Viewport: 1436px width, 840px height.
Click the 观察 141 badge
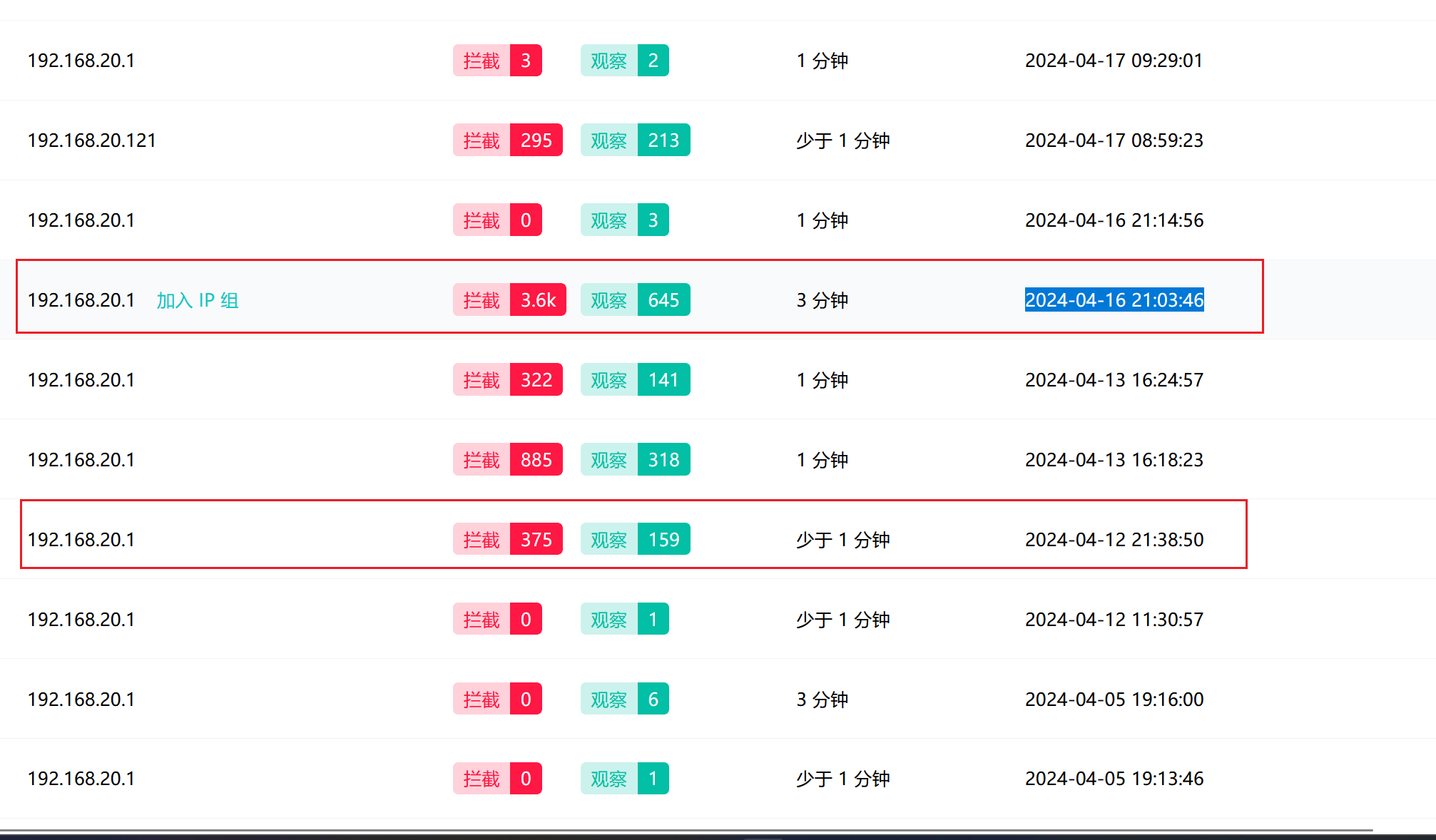coord(635,380)
